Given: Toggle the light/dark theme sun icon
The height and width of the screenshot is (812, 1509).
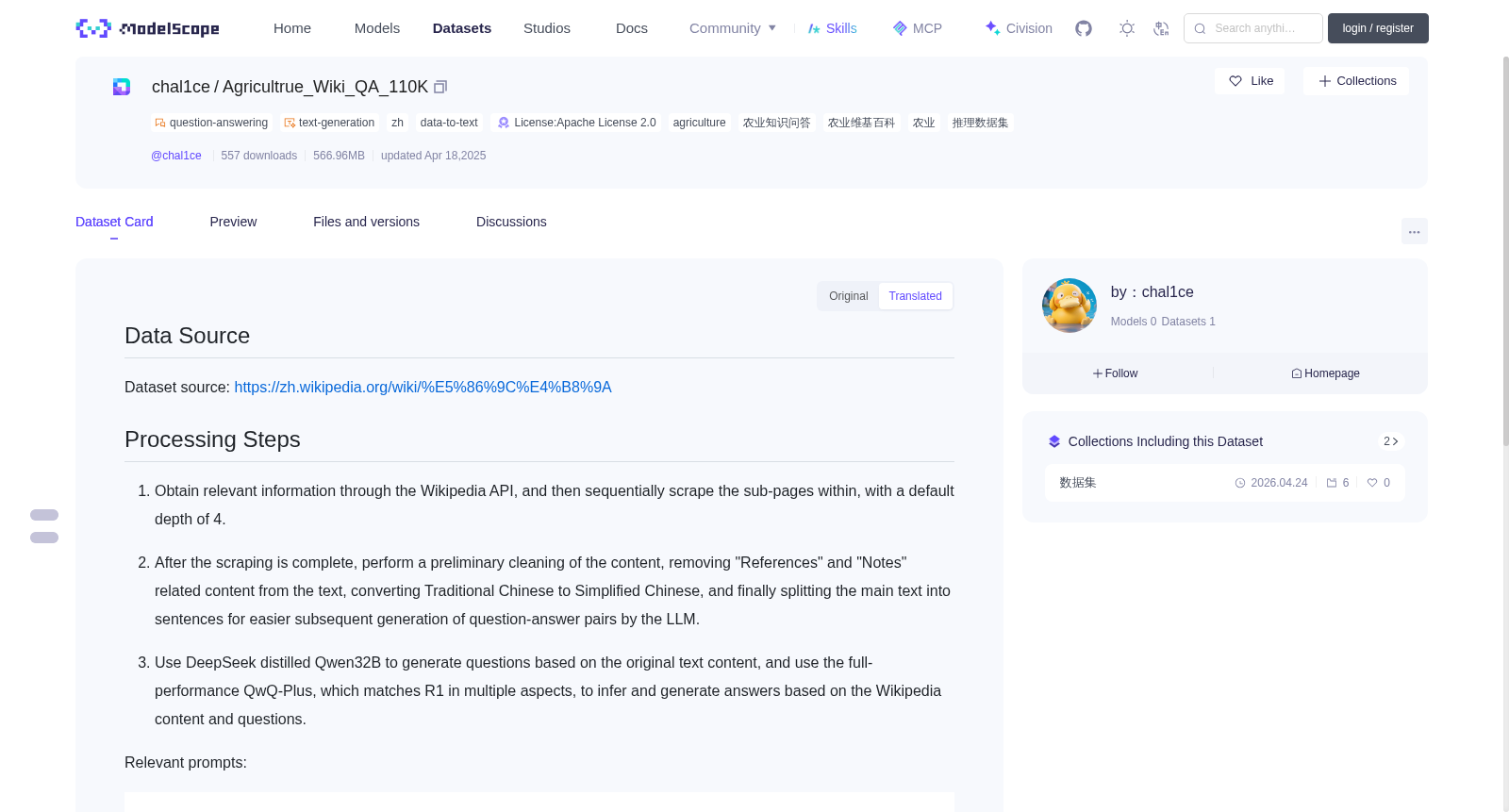Looking at the screenshot, I should pos(1127,28).
